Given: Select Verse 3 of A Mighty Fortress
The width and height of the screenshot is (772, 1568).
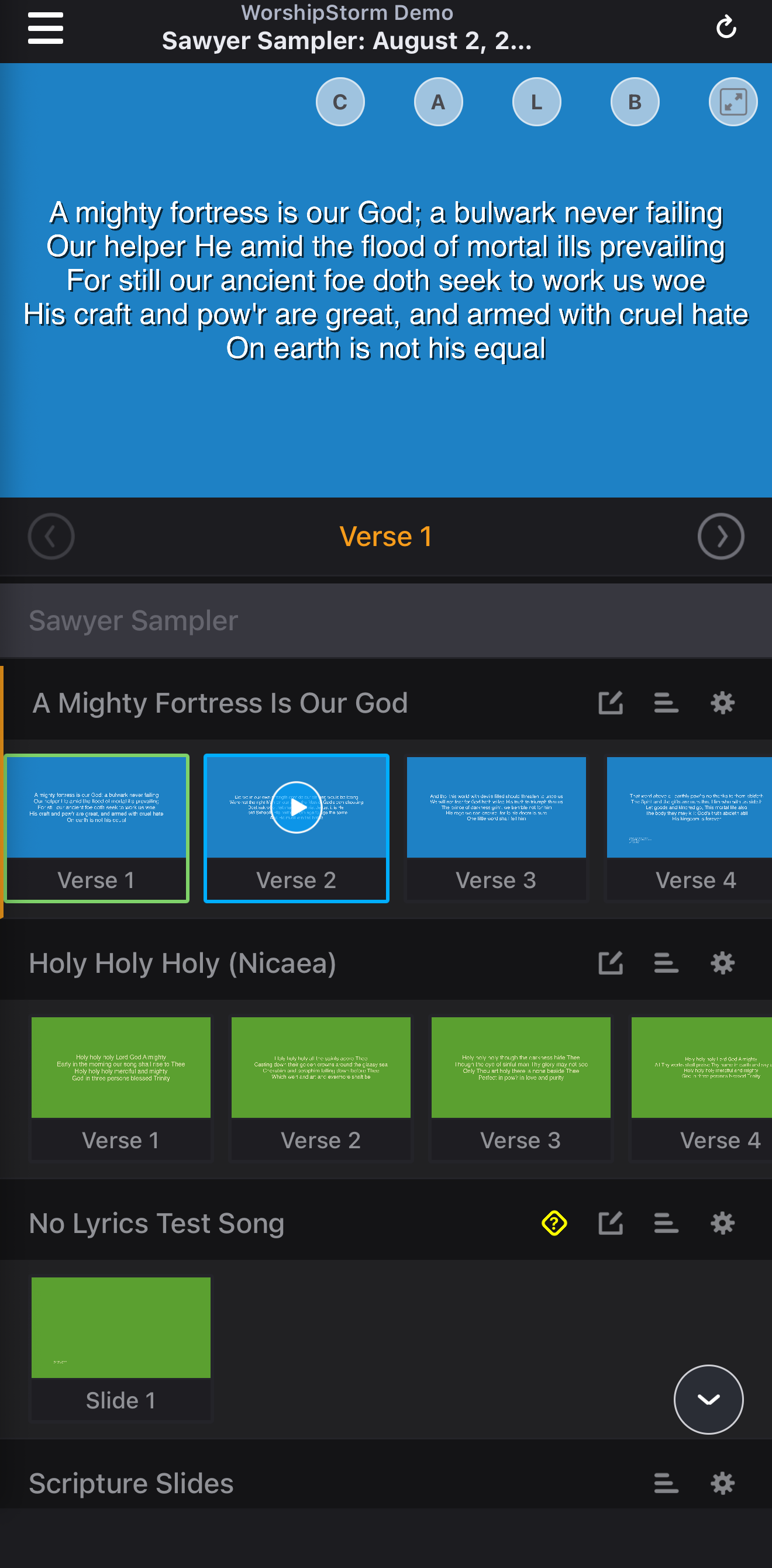Looking at the screenshot, I should (496, 828).
